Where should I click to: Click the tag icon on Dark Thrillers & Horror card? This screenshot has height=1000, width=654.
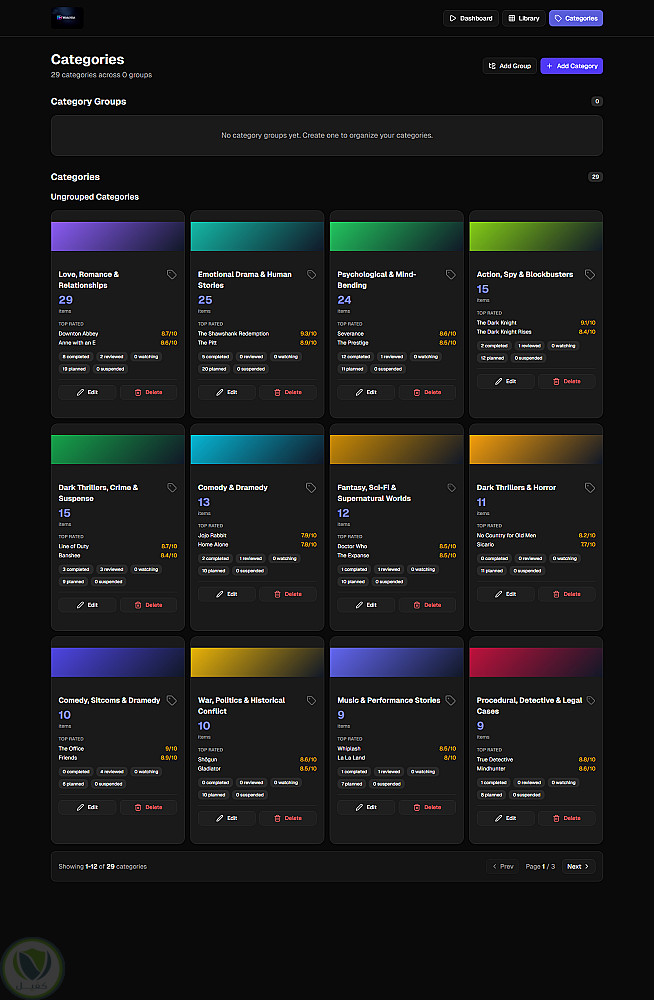pos(590,487)
